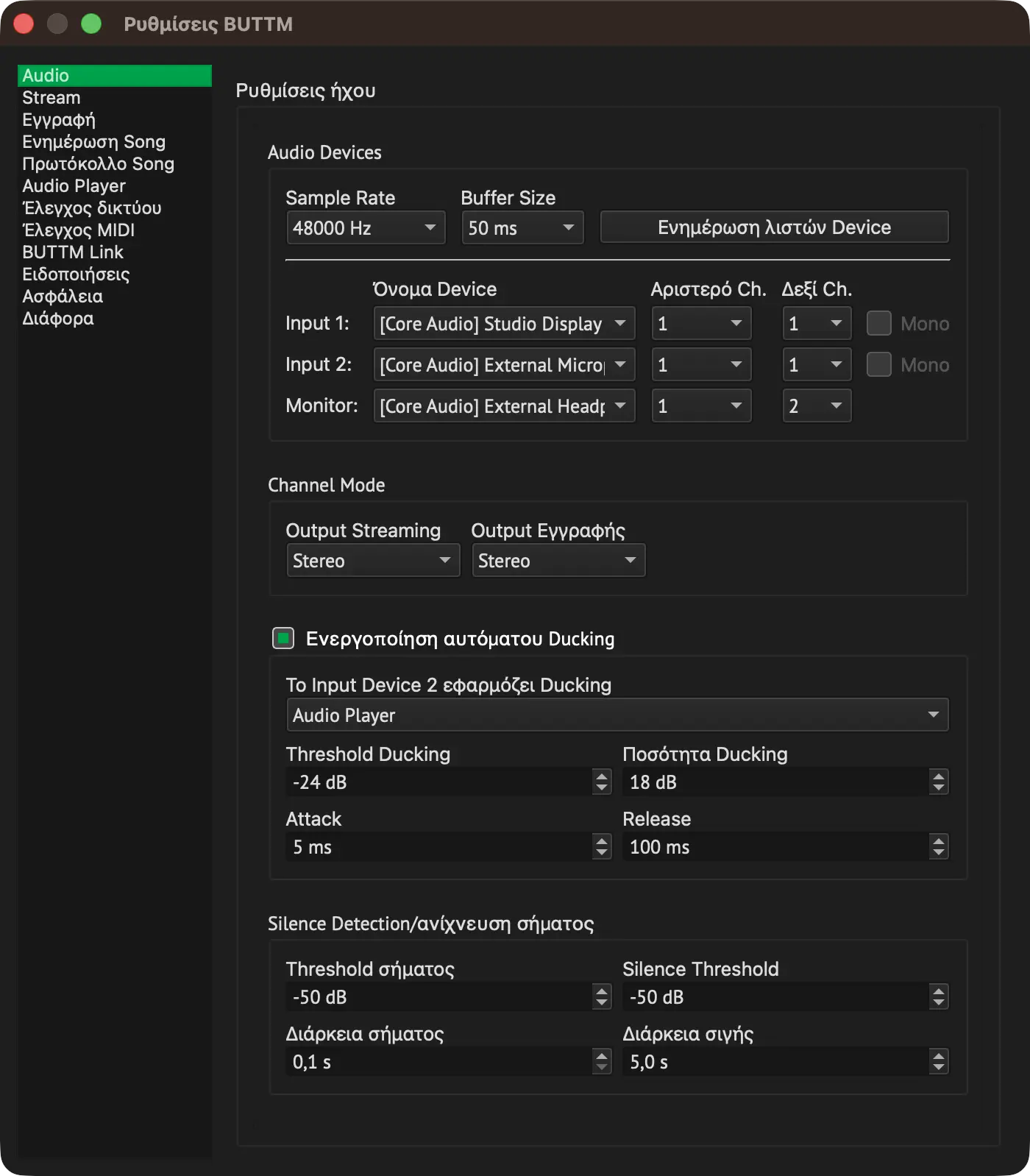Open Monitor device name dropdown
The height and width of the screenshot is (1176, 1030).
click(x=504, y=406)
